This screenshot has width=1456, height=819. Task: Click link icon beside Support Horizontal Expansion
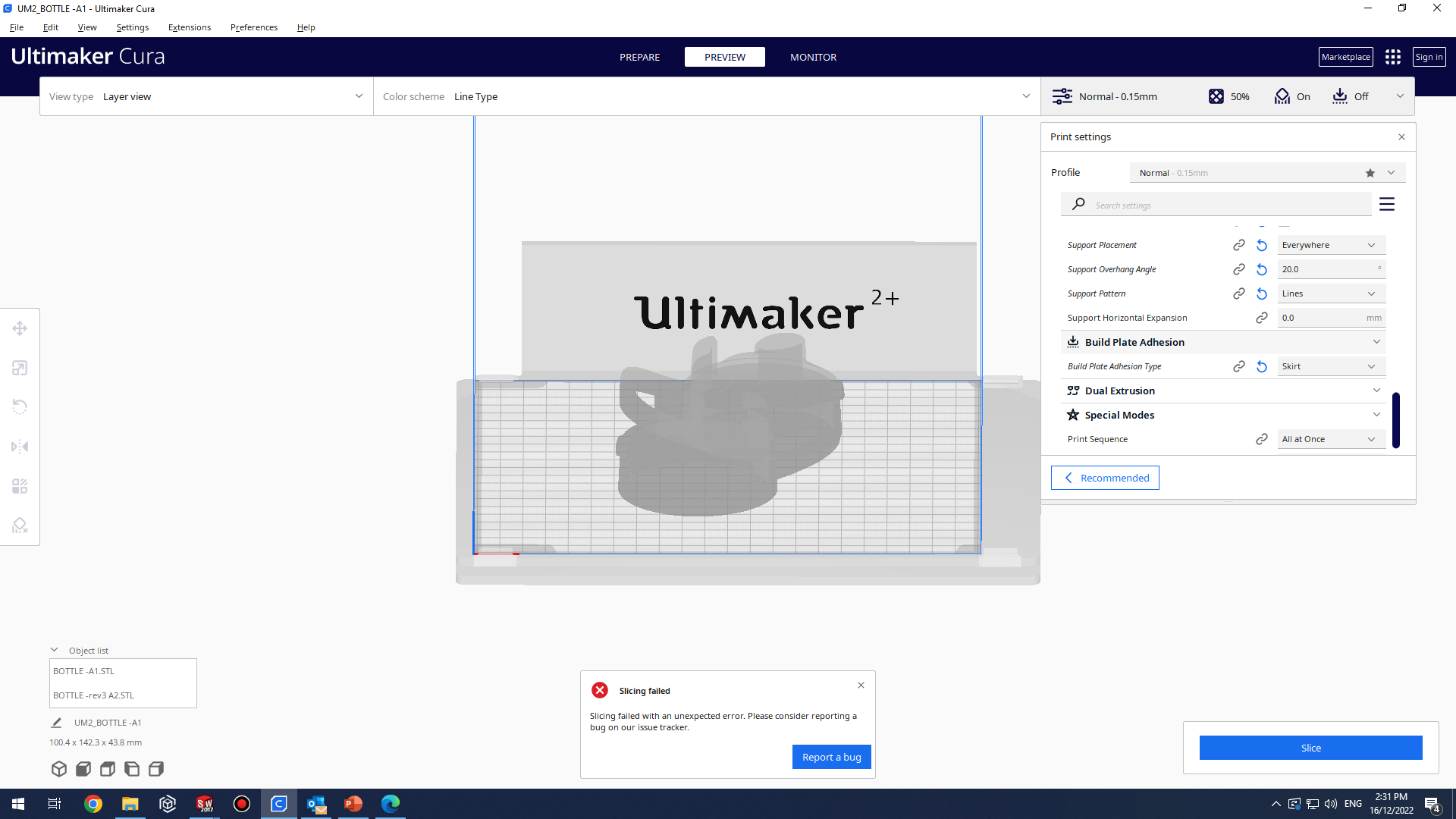(1262, 318)
